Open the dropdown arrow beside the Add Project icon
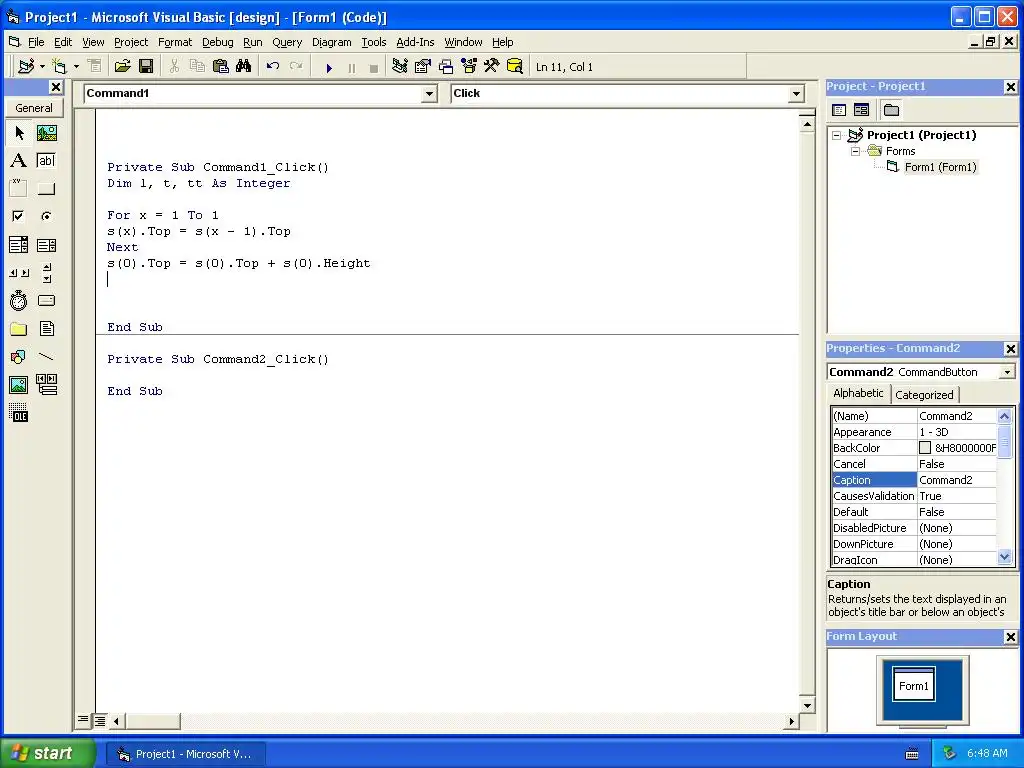Image resolution: width=1024 pixels, height=768 pixels. pos(42,67)
